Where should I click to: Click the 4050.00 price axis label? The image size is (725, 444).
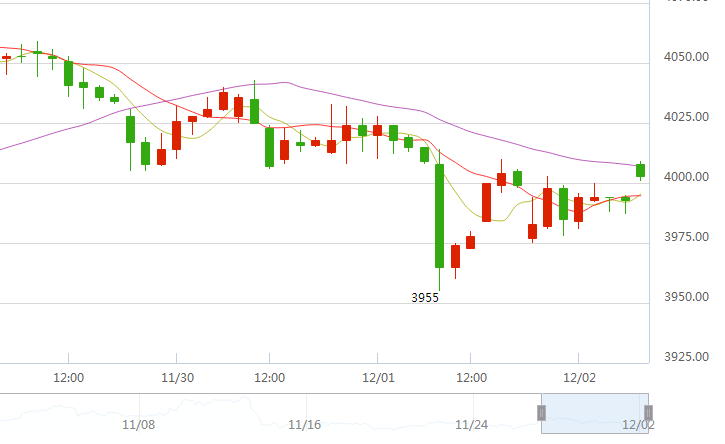(x=687, y=58)
